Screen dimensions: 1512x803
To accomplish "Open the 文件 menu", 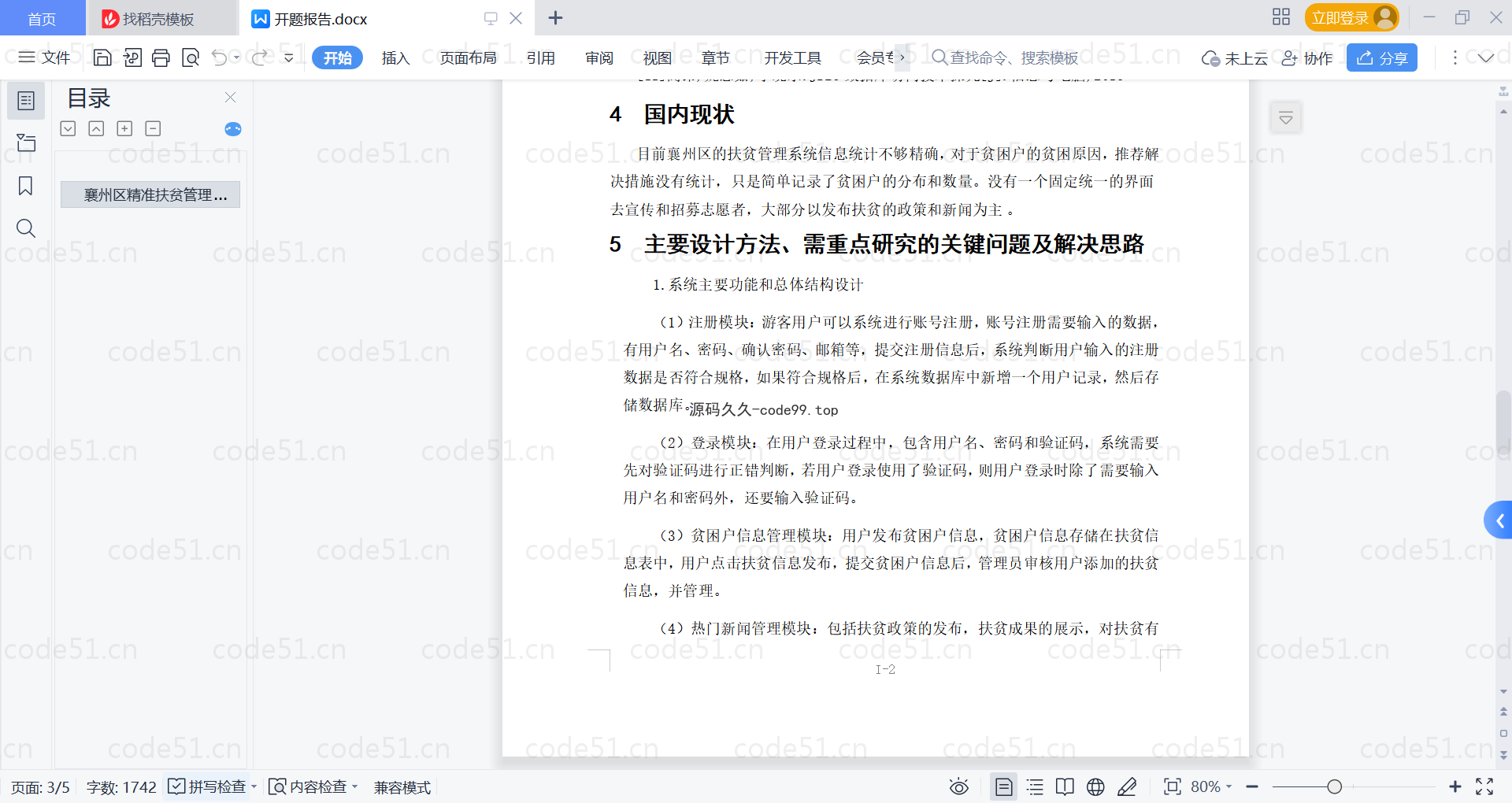I will click(44, 57).
